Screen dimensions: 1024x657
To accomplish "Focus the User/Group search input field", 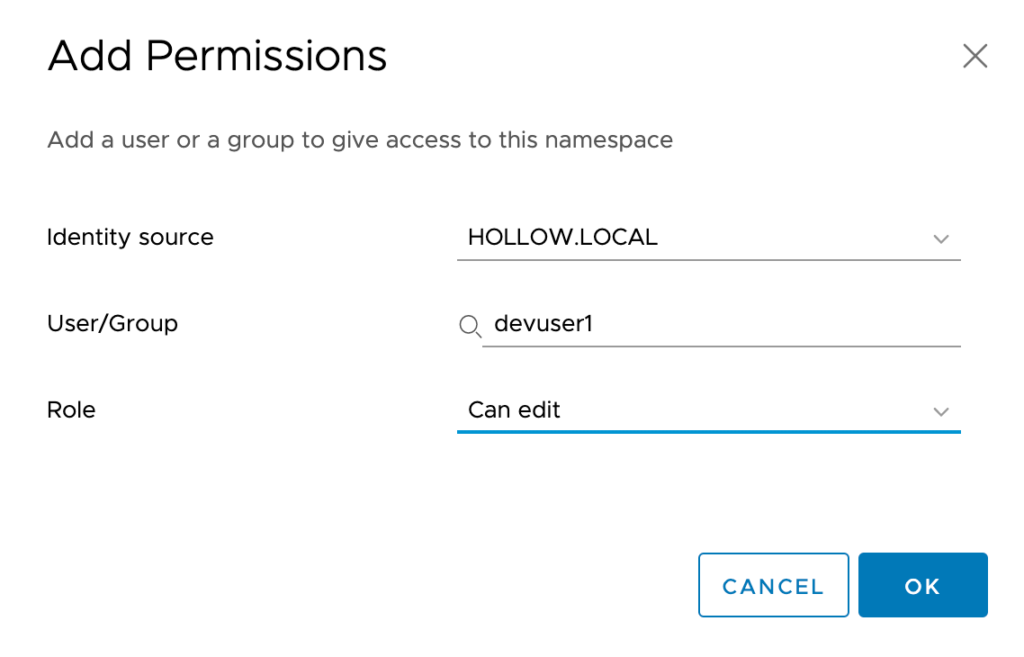I will [x=720, y=325].
